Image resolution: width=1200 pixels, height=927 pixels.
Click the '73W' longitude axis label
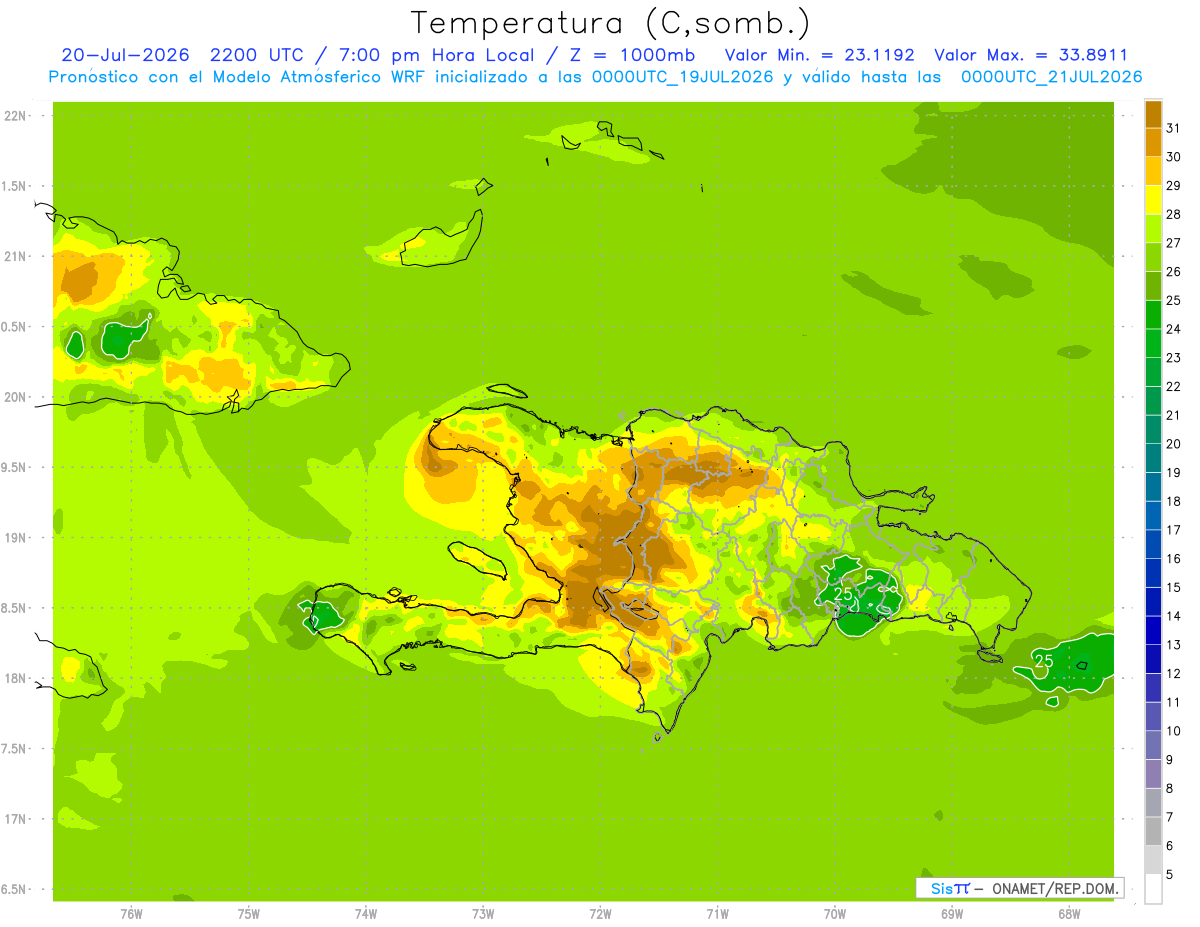(x=483, y=913)
